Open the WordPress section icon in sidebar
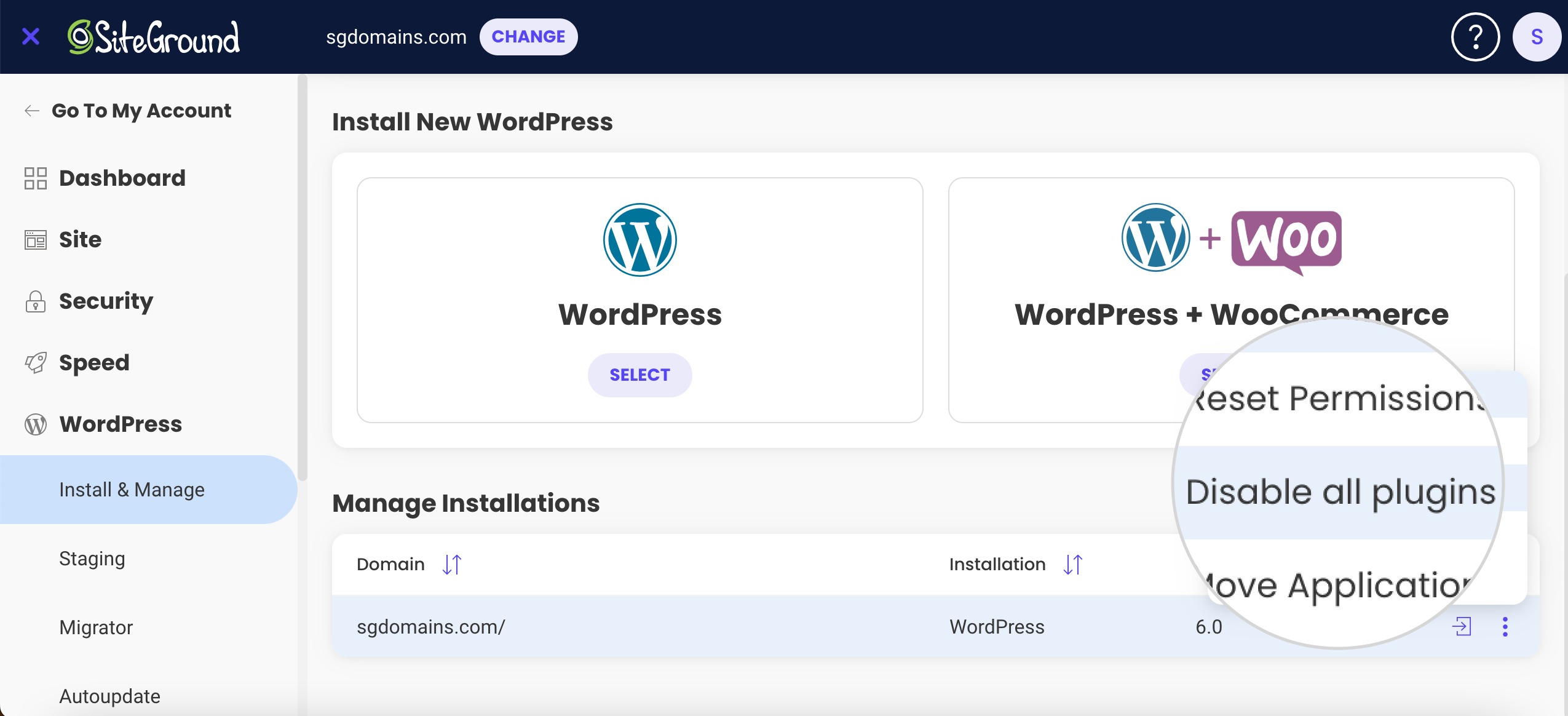The width and height of the screenshot is (1568, 716). tap(35, 424)
